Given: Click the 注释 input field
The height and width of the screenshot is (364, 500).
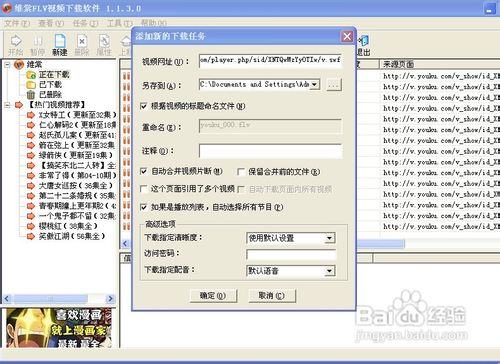Looking at the screenshot, I should click(x=270, y=151).
